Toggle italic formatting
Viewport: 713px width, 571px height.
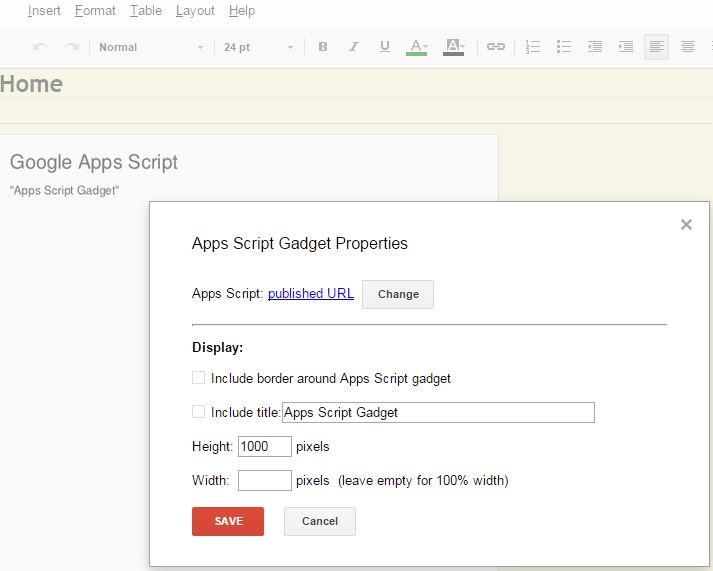[x=354, y=47]
